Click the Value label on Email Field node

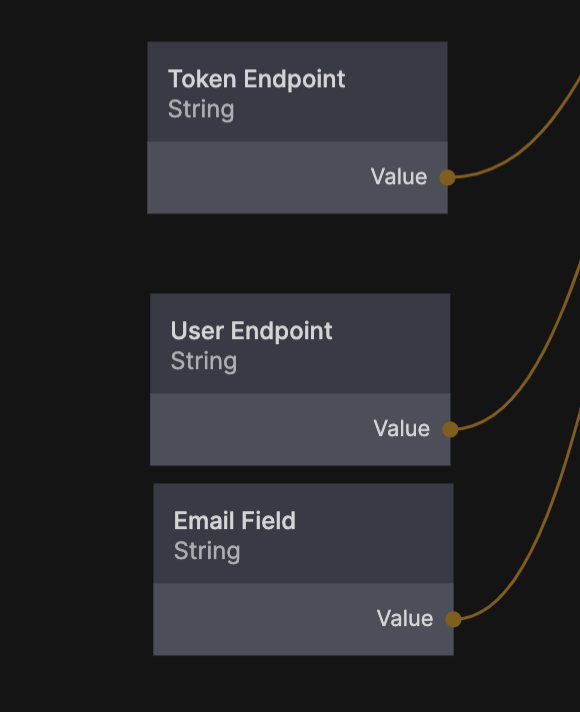pyautogui.click(x=405, y=618)
